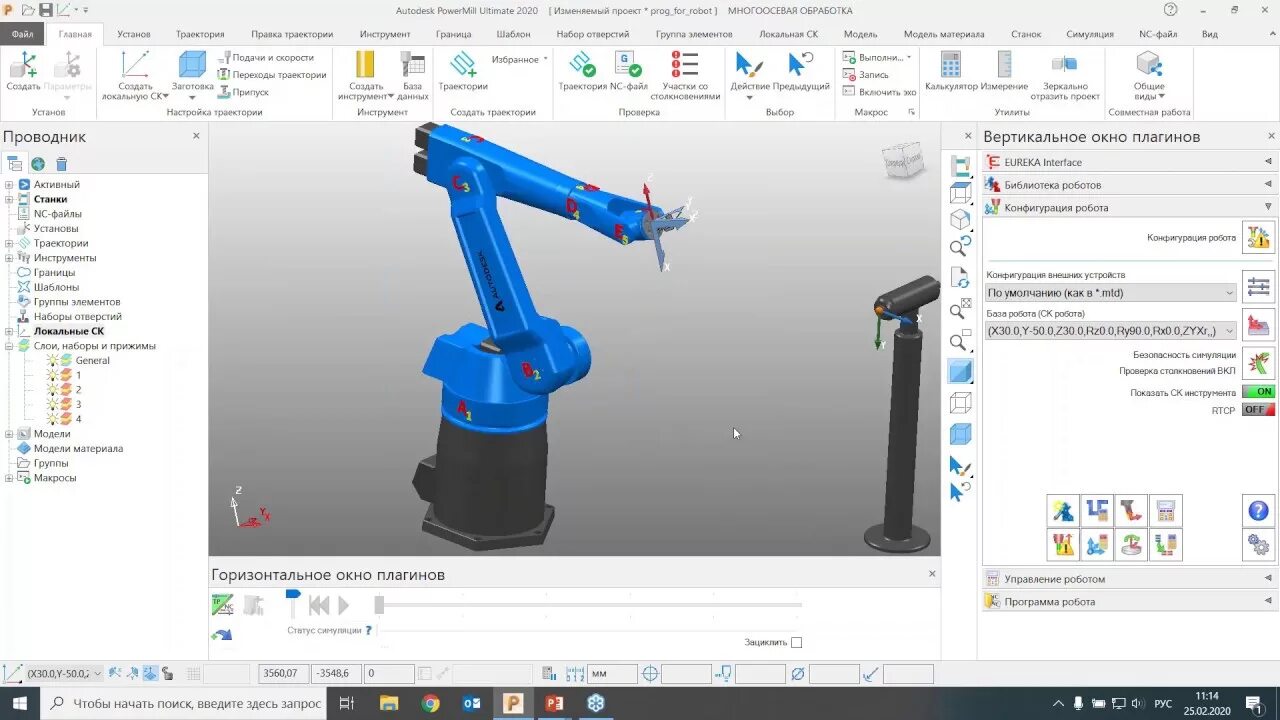The image size is (1280, 720).
Task: Click the Конфигурация робота button icon
Action: 1259,238
